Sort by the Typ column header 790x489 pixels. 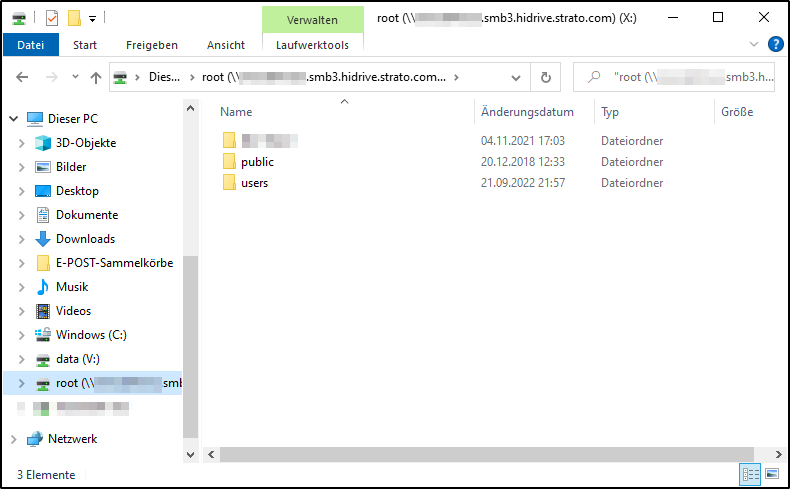point(610,112)
